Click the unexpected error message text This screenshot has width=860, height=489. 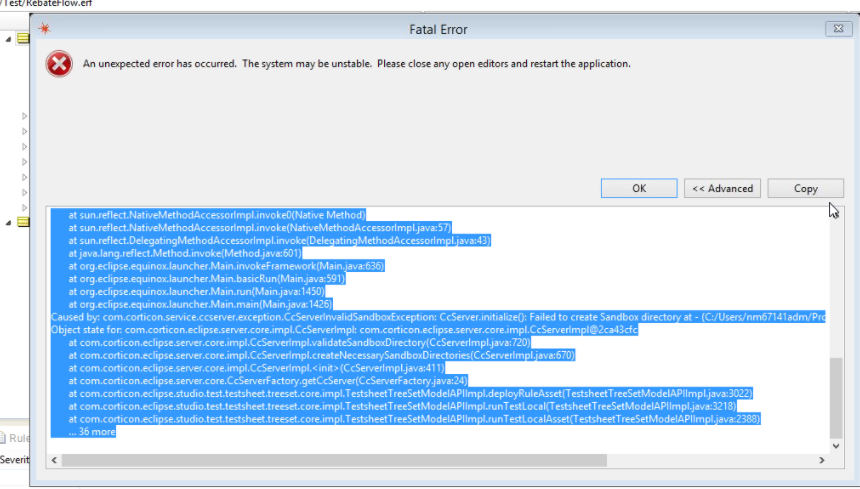[357, 64]
